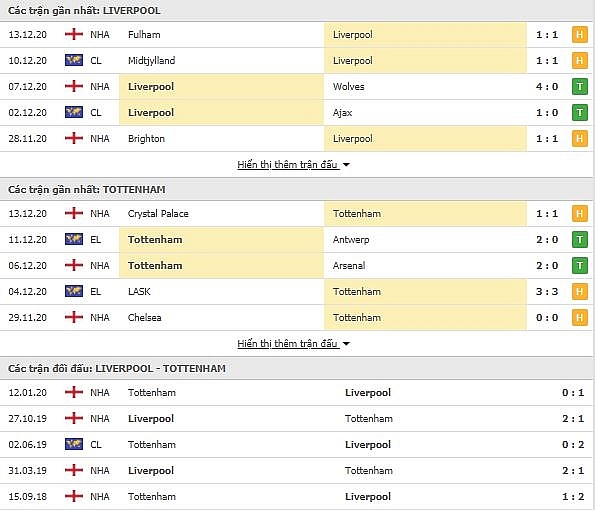Click the green T badge on Tottenham–Arsenal row
The width and height of the screenshot is (595, 510).
tap(579, 266)
